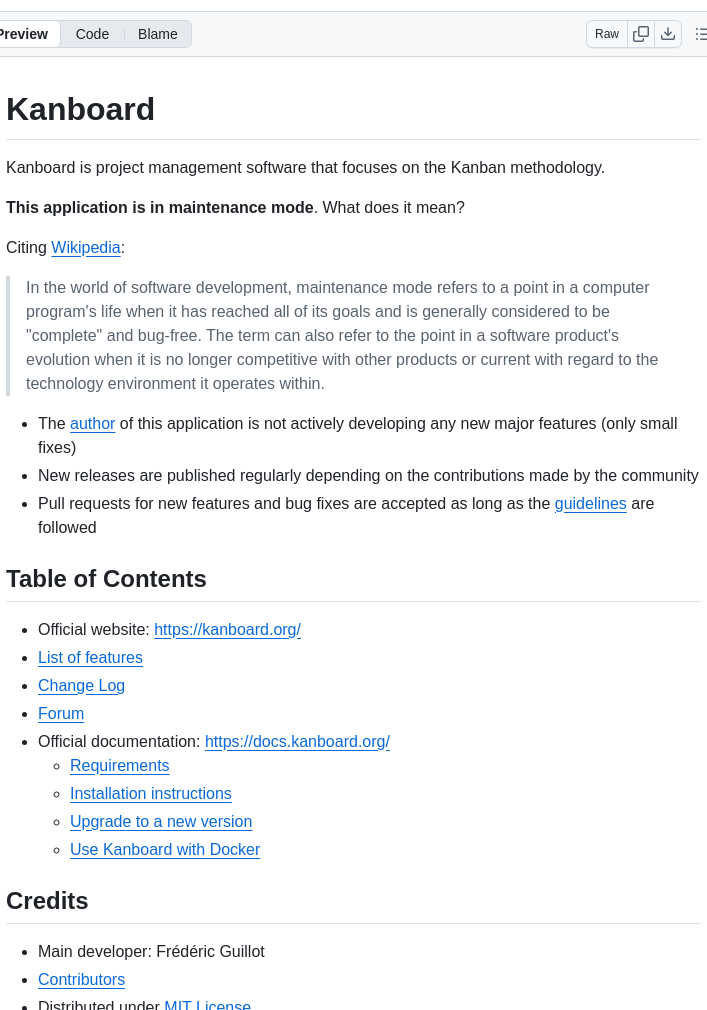Viewport: 707px width, 1010px height.
Task: Download the raw file icon
Action: tap(668, 34)
